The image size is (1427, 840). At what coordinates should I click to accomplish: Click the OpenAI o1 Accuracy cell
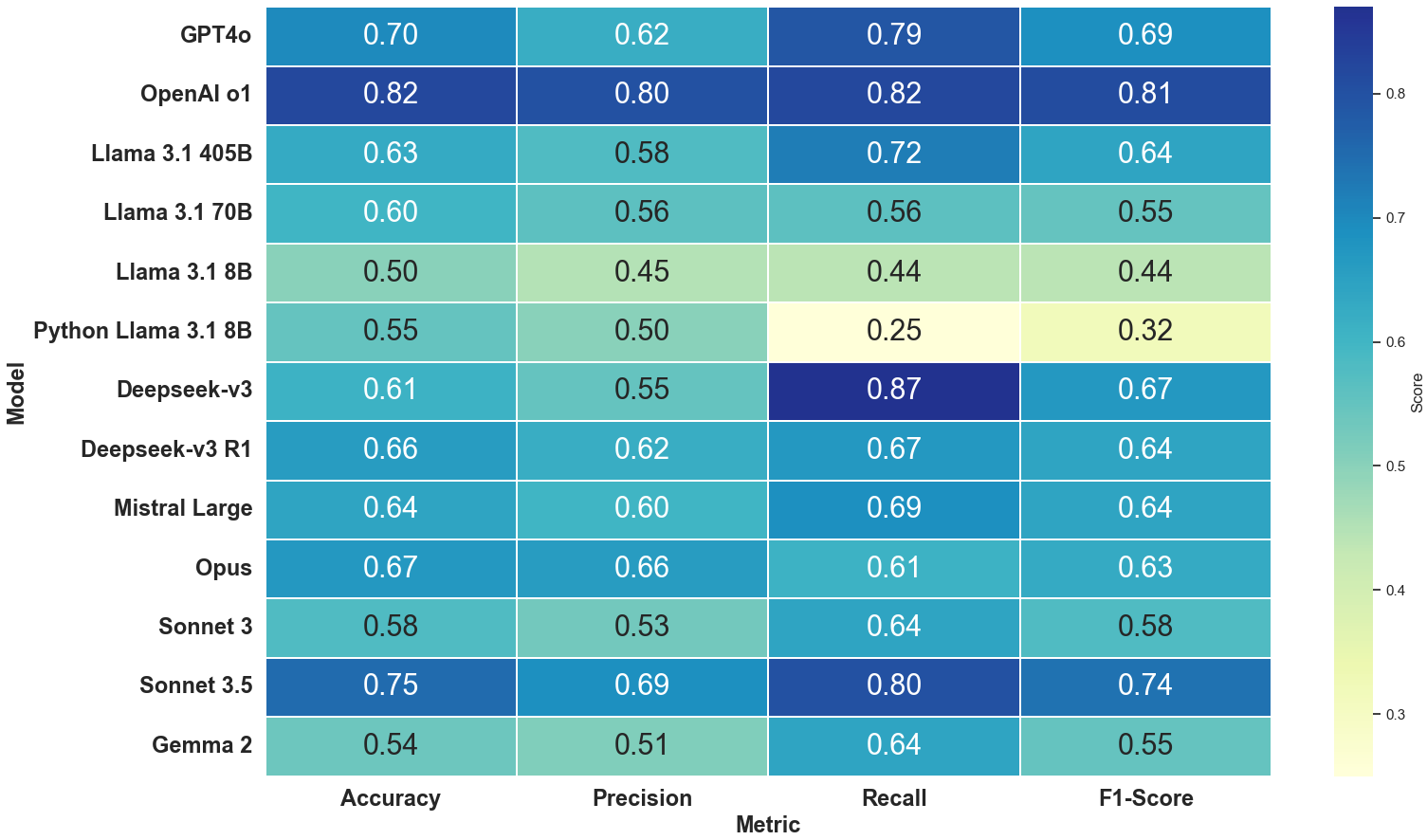[x=391, y=94]
